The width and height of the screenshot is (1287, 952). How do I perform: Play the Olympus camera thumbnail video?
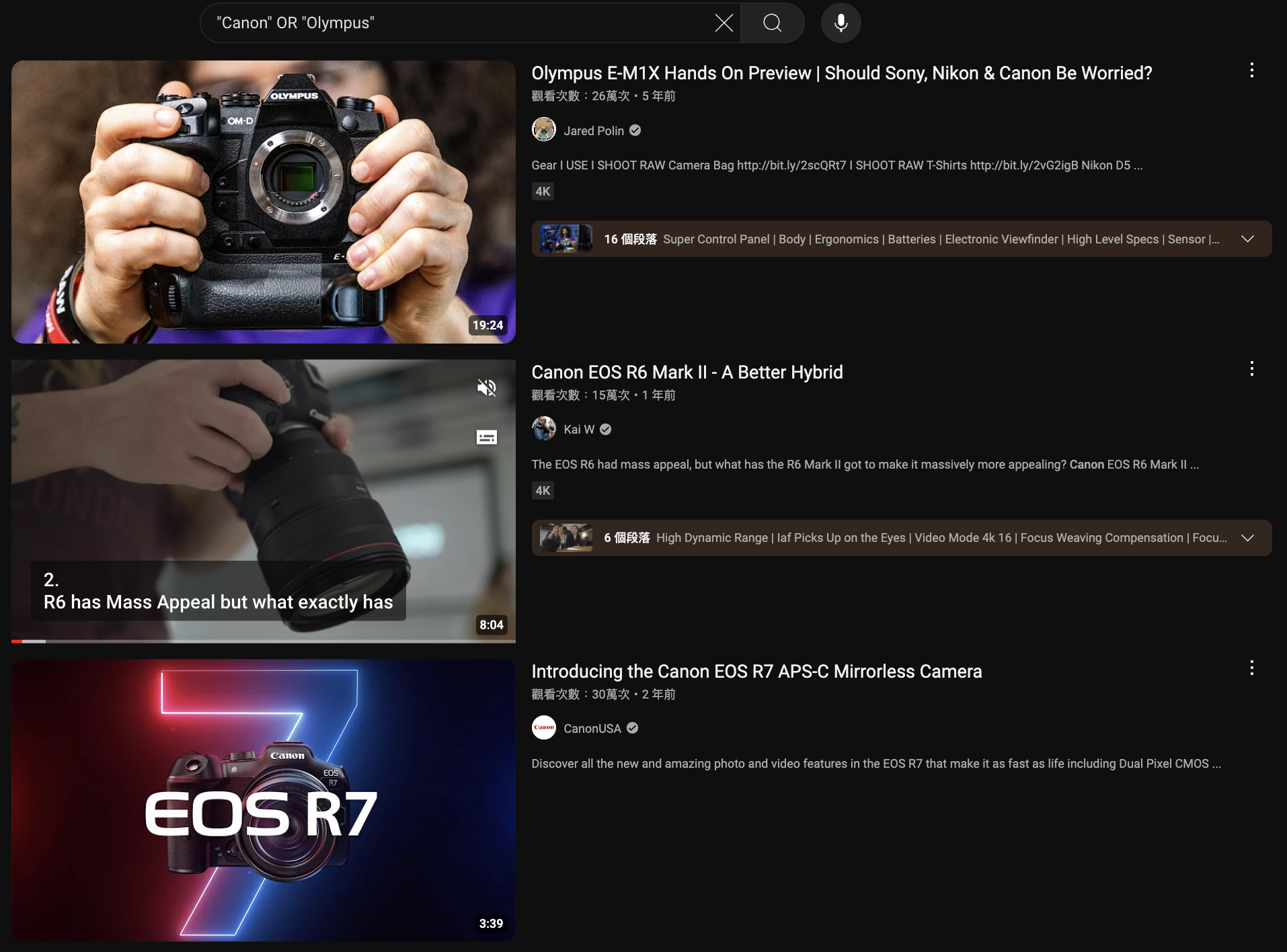(x=264, y=202)
